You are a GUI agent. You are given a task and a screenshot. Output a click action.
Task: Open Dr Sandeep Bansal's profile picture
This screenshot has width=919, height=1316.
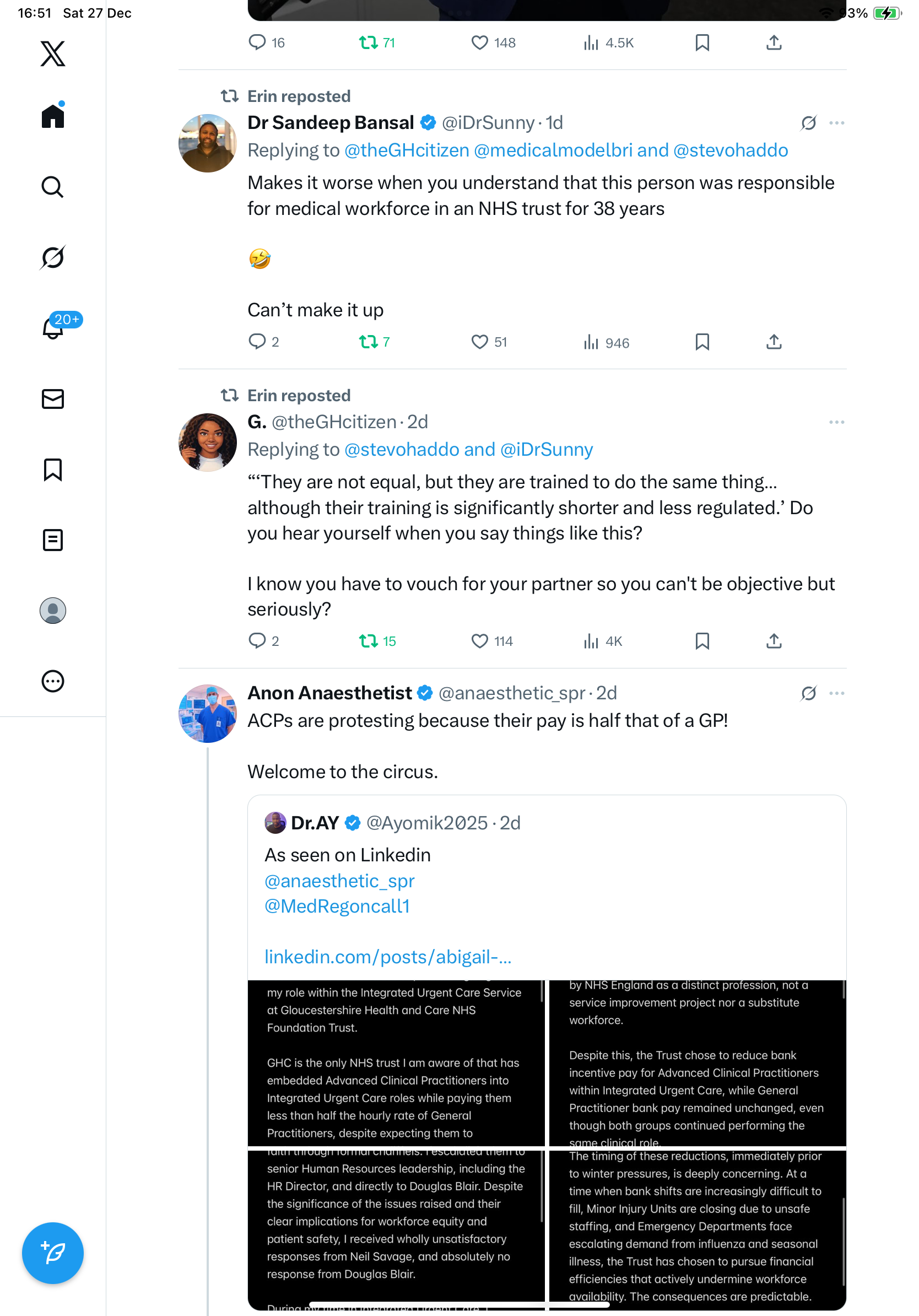[x=207, y=143]
